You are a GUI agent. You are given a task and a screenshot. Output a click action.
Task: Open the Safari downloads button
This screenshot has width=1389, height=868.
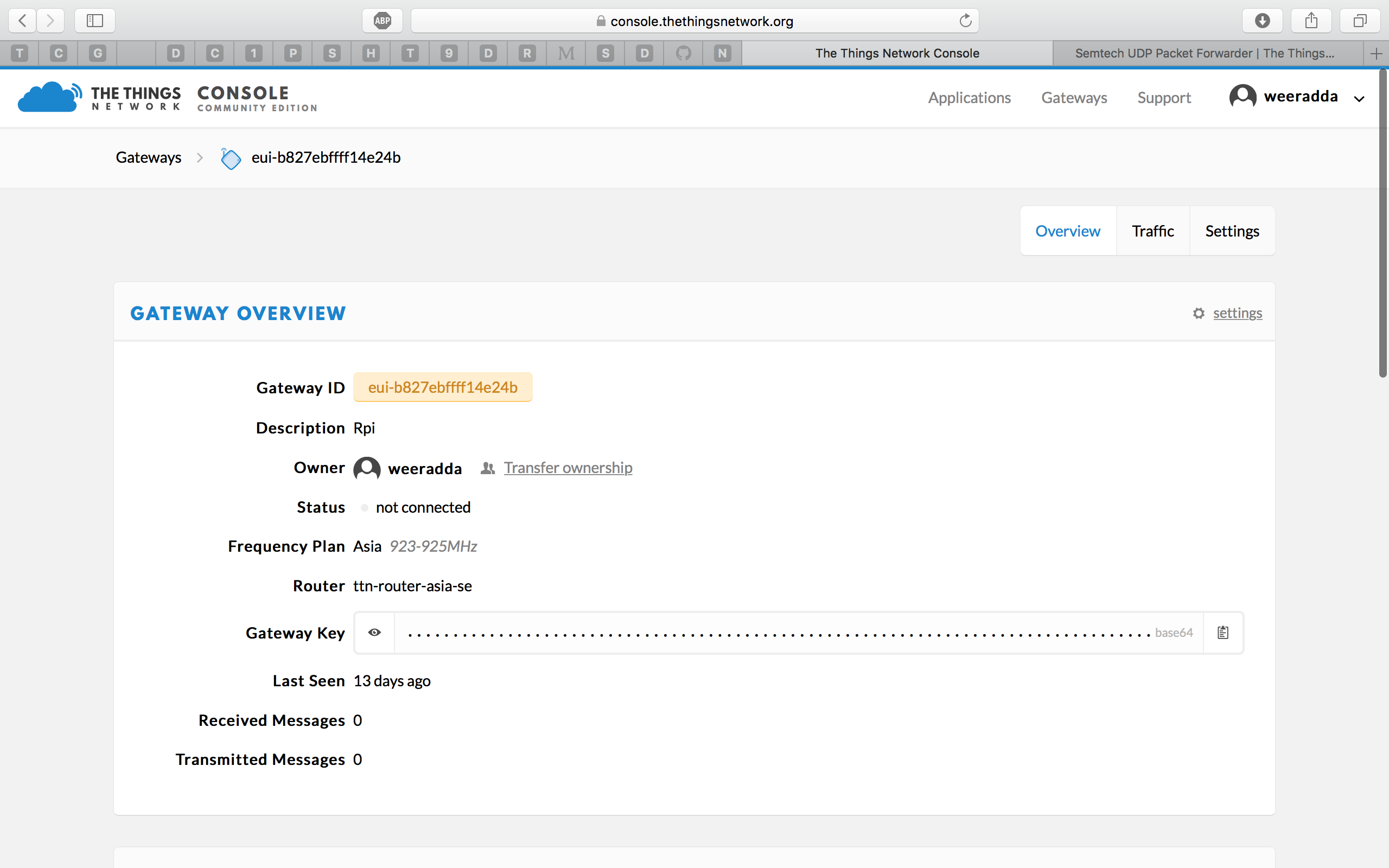tap(1262, 21)
